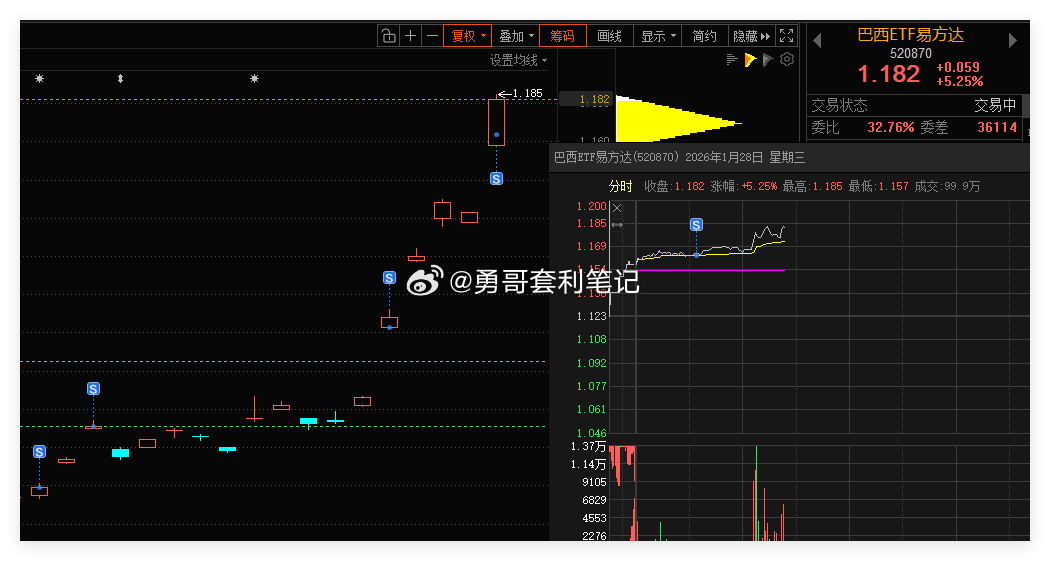Viewport: 1050px width, 561px height.
Task: Click the stock code 520870
Action: tap(910, 53)
